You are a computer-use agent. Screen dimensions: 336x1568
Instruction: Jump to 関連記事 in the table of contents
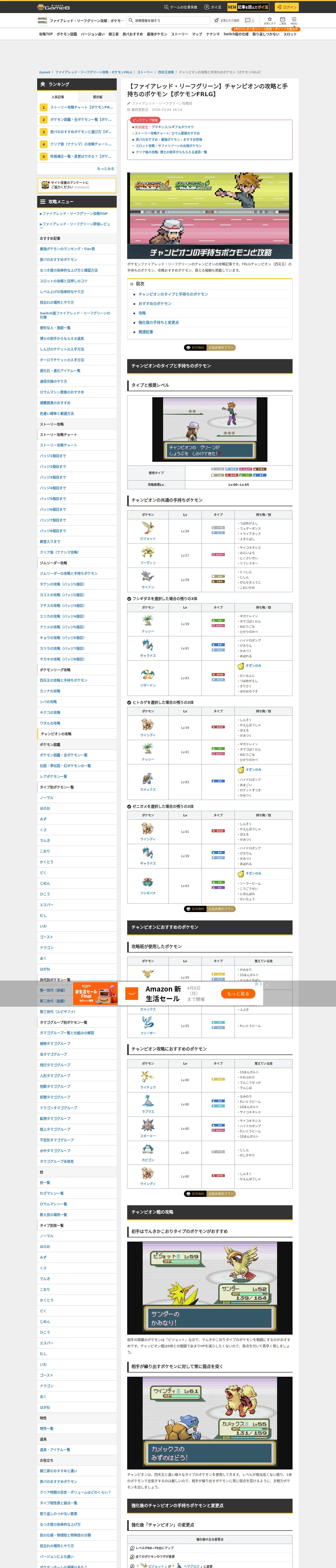pyautogui.click(x=146, y=332)
